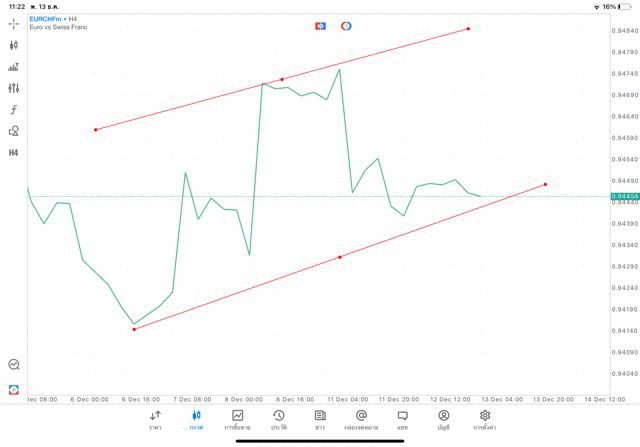
Task: Open the ประวัติ (History) tab
Action: [x=279, y=420]
